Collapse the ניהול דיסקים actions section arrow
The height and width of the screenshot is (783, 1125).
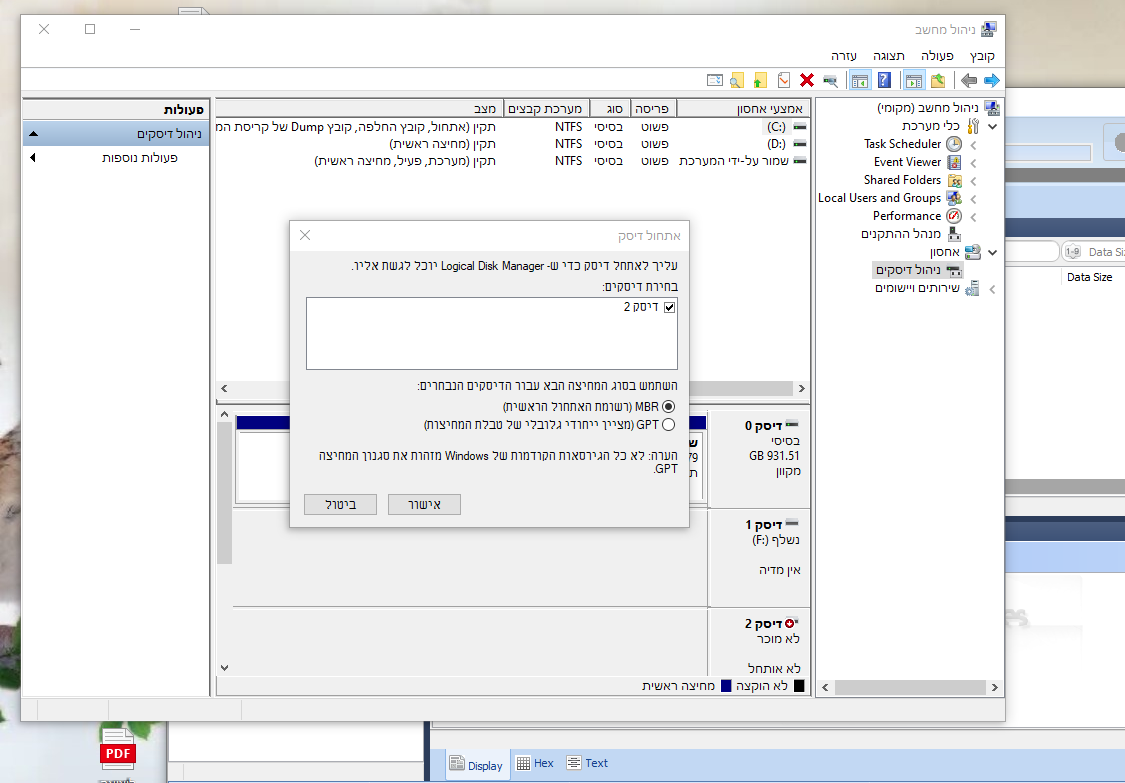point(33,133)
